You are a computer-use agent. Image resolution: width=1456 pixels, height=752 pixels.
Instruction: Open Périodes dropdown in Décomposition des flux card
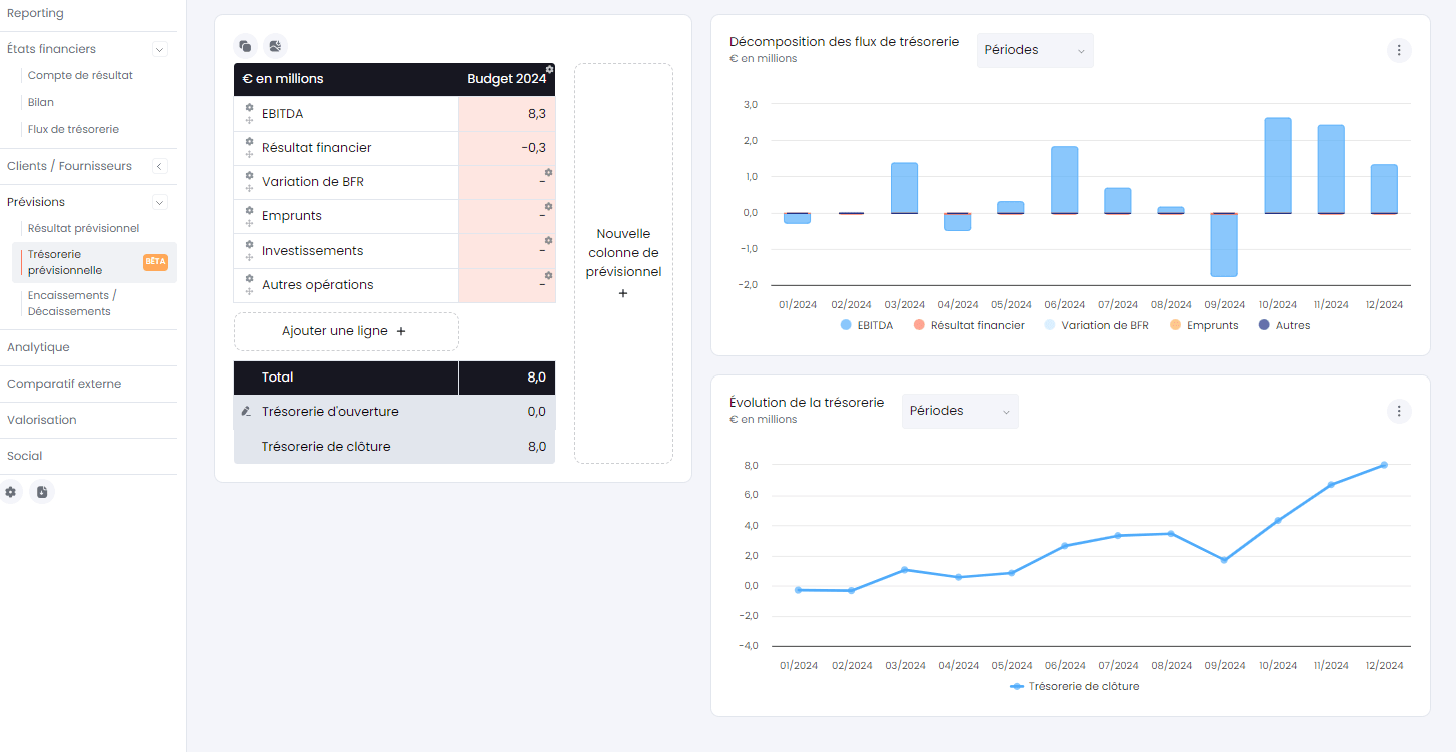coord(1035,50)
